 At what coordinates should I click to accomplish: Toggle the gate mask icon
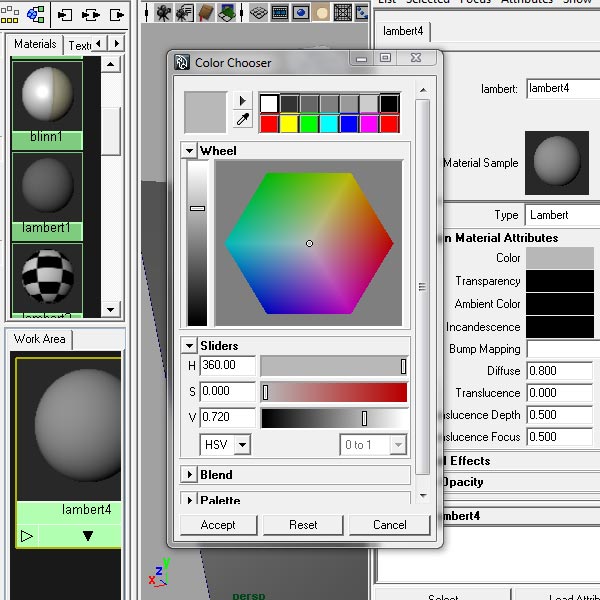pos(321,13)
